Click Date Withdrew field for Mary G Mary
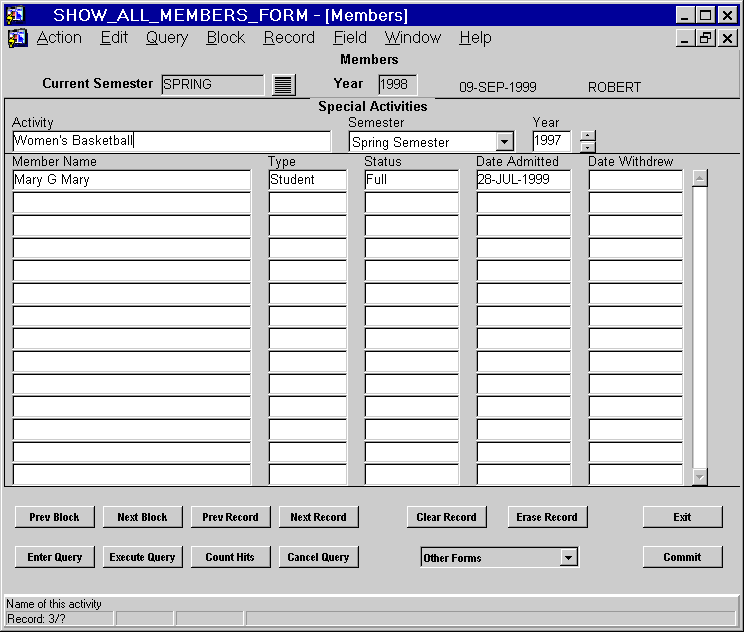The height and width of the screenshot is (632, 744). click(635, 180)
